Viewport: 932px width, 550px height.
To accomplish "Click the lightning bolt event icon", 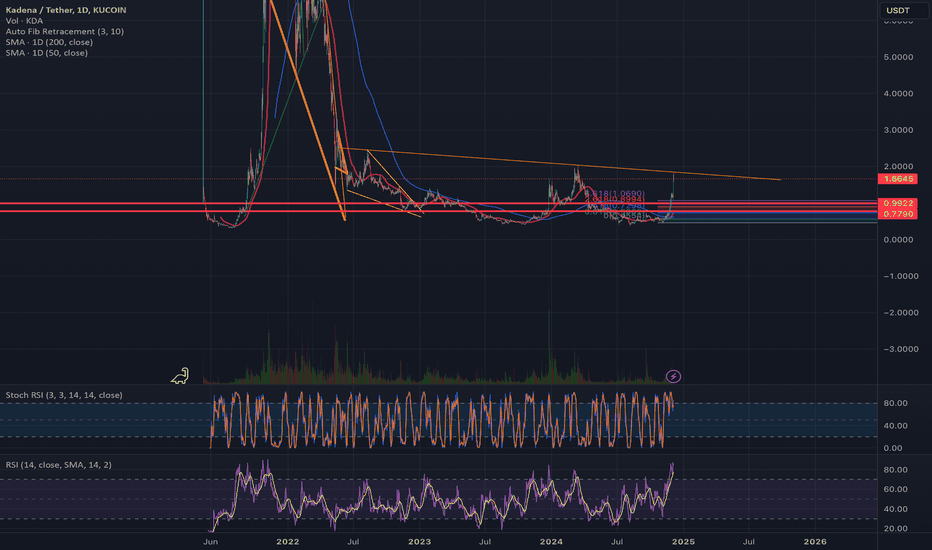I will (673, 376).
